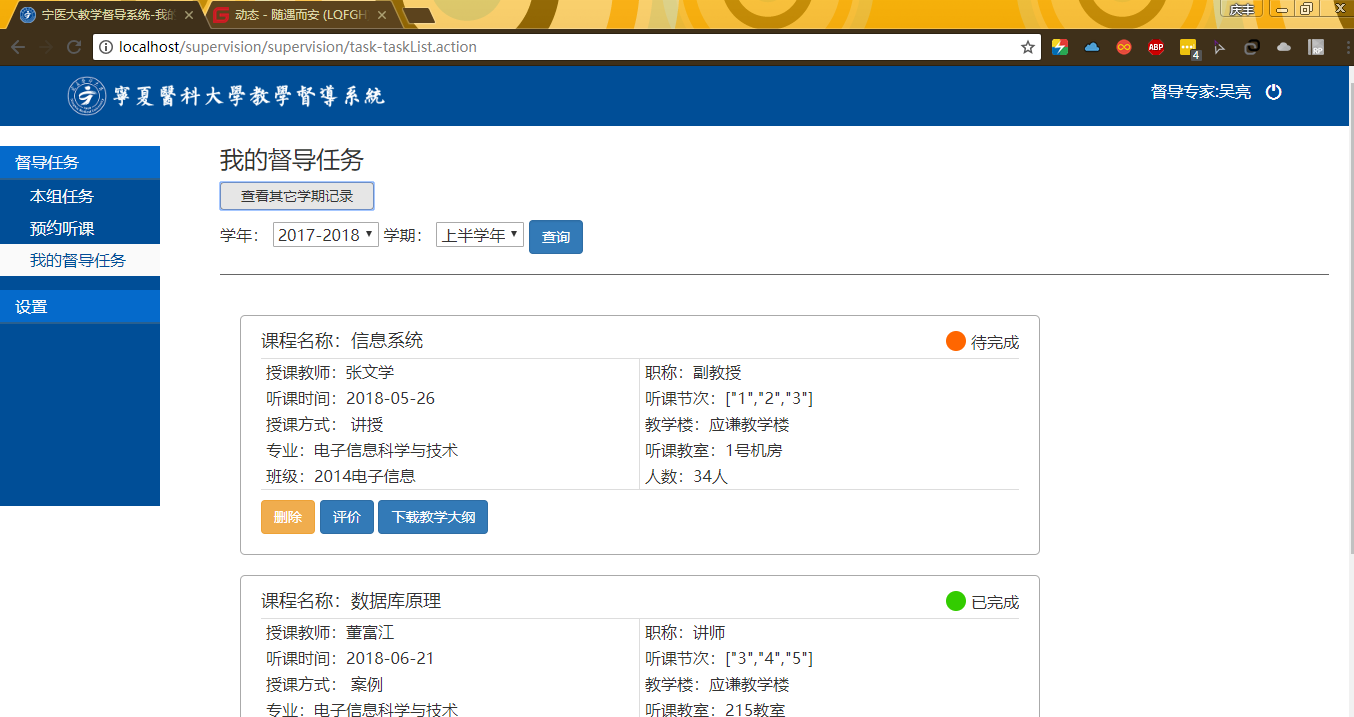The height and width of the screenshot is (717, 1354).
Task: Click 听课教室：1号机房 text
Action: 714,451
